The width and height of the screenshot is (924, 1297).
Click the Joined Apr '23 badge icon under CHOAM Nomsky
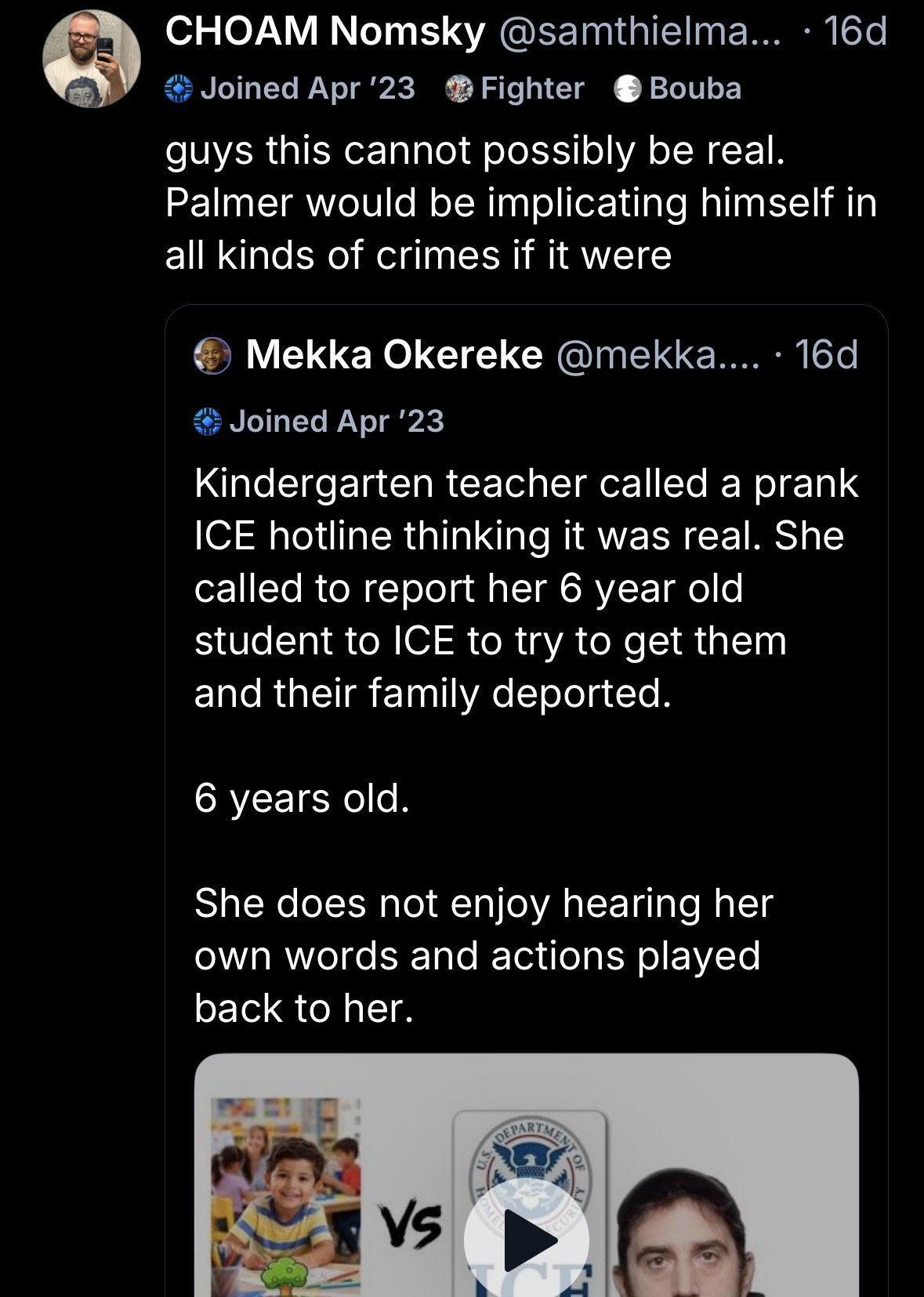coord(179,89)
